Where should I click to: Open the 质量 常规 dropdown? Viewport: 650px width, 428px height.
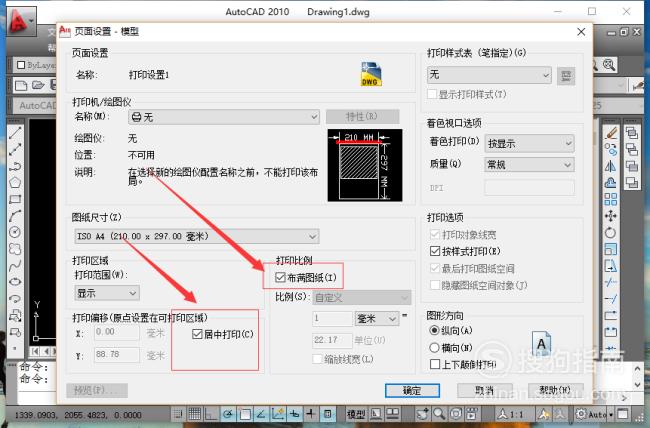point(529,165)
